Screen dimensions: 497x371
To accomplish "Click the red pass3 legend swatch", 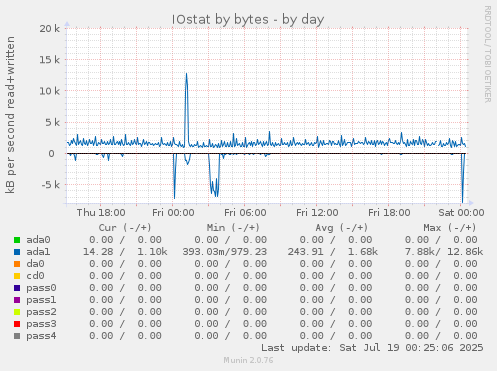I will [x=17, y=324].
